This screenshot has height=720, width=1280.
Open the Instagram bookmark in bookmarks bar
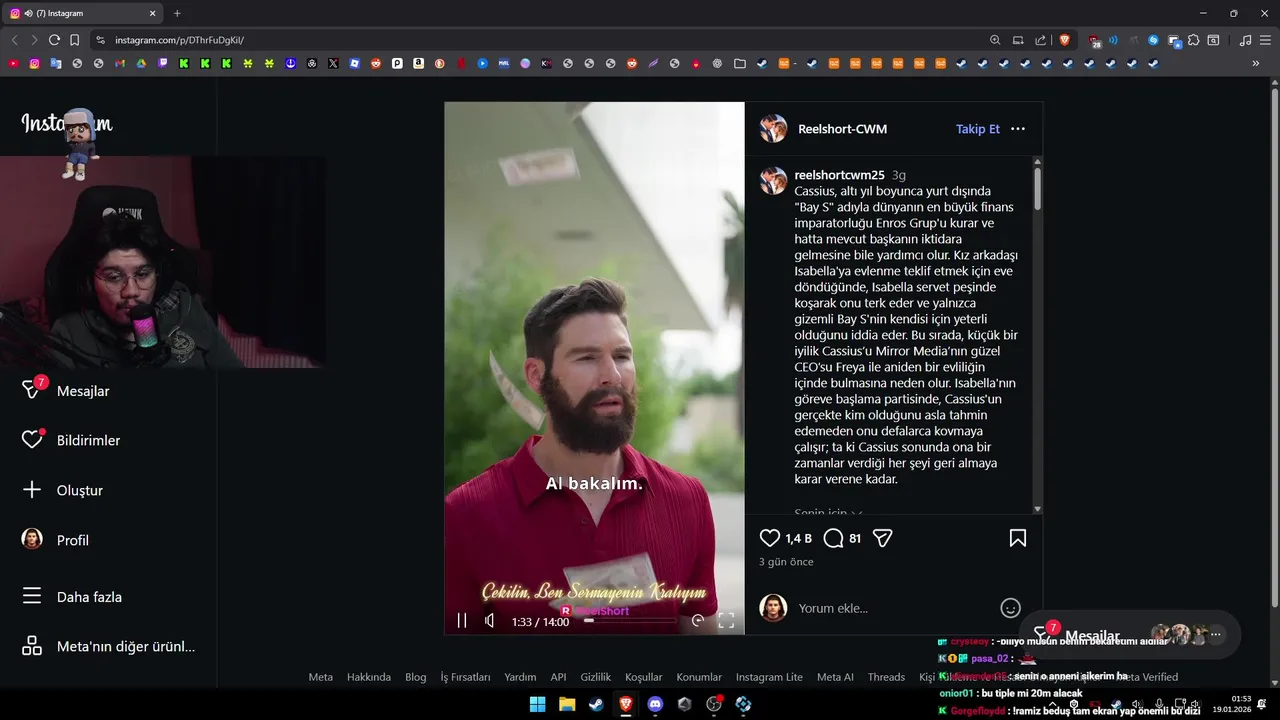click(35, 63)
